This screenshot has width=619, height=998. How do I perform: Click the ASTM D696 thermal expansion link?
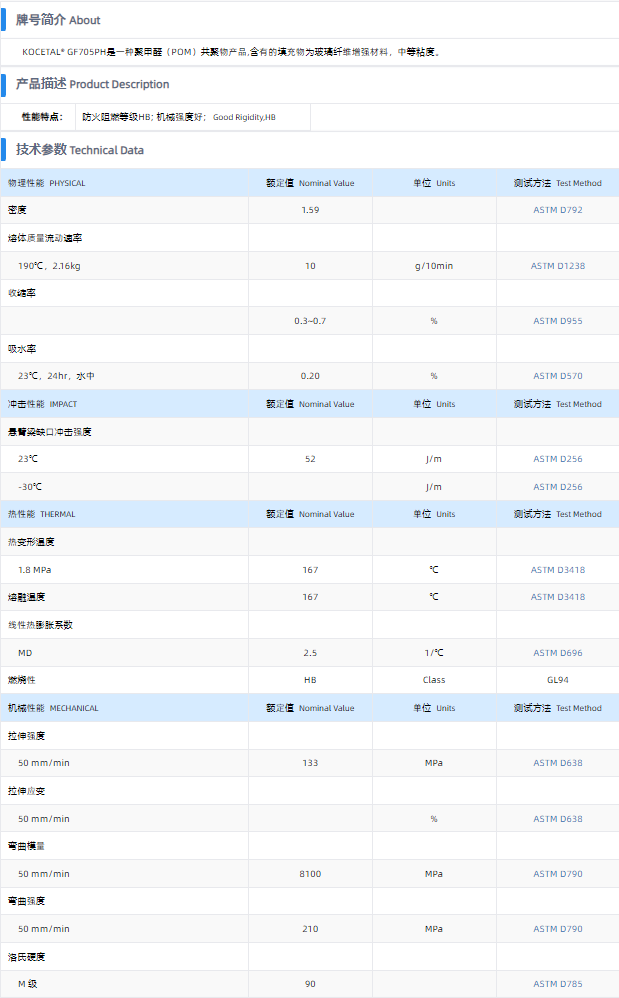pyautogui.click(x=557, y=653)
